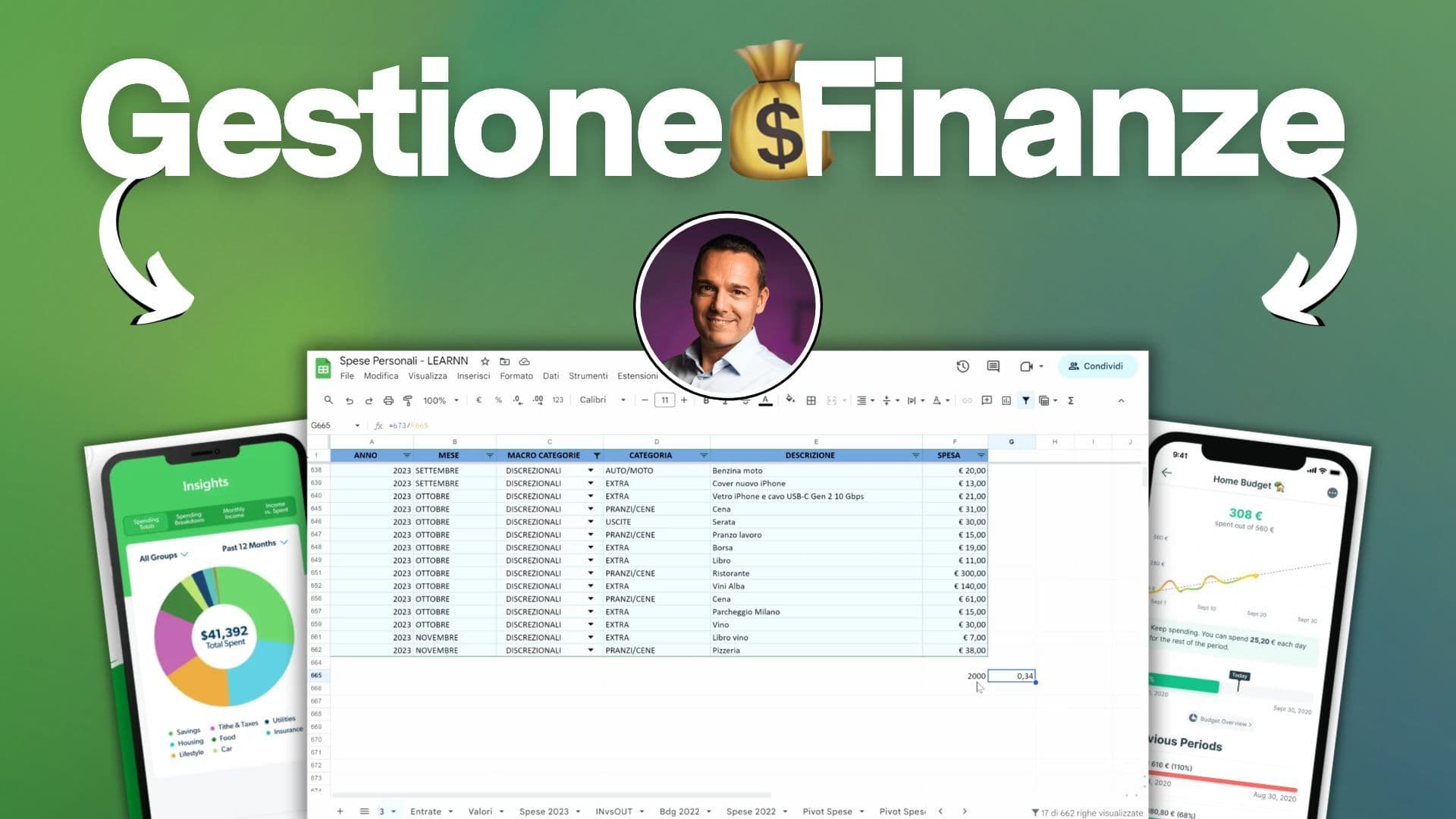Click the font size field showing 11
1456x819 pixels.
pyautogui.click(x=664, y=400)
